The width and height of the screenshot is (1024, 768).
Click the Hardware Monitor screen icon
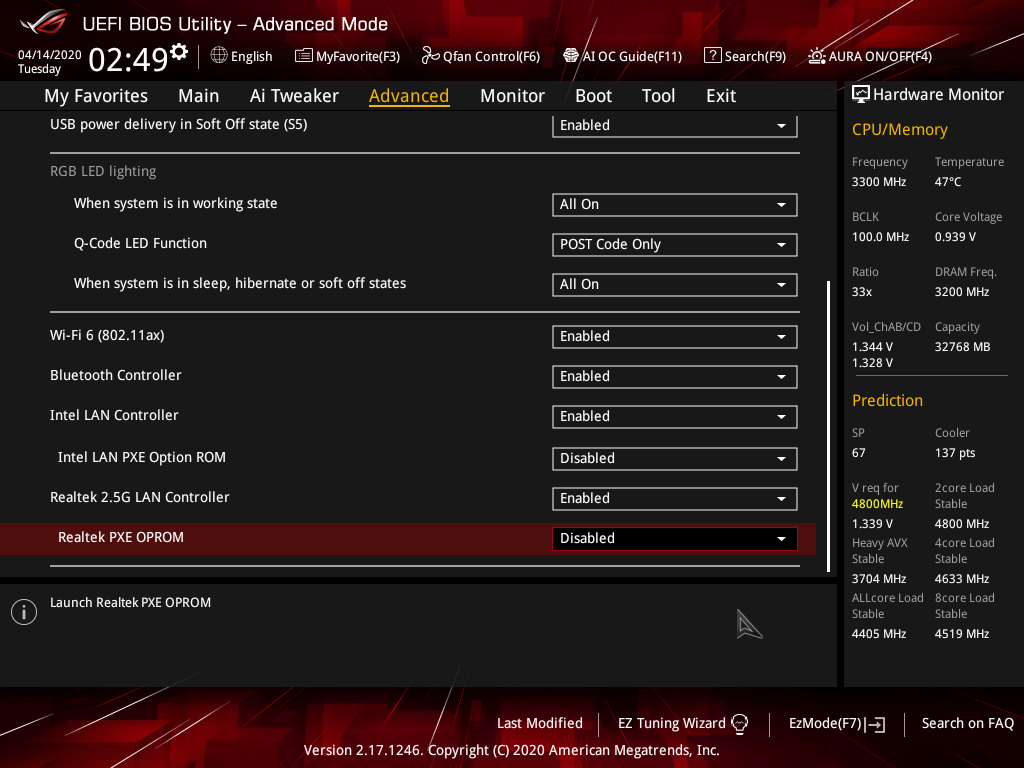pos(861,95)
